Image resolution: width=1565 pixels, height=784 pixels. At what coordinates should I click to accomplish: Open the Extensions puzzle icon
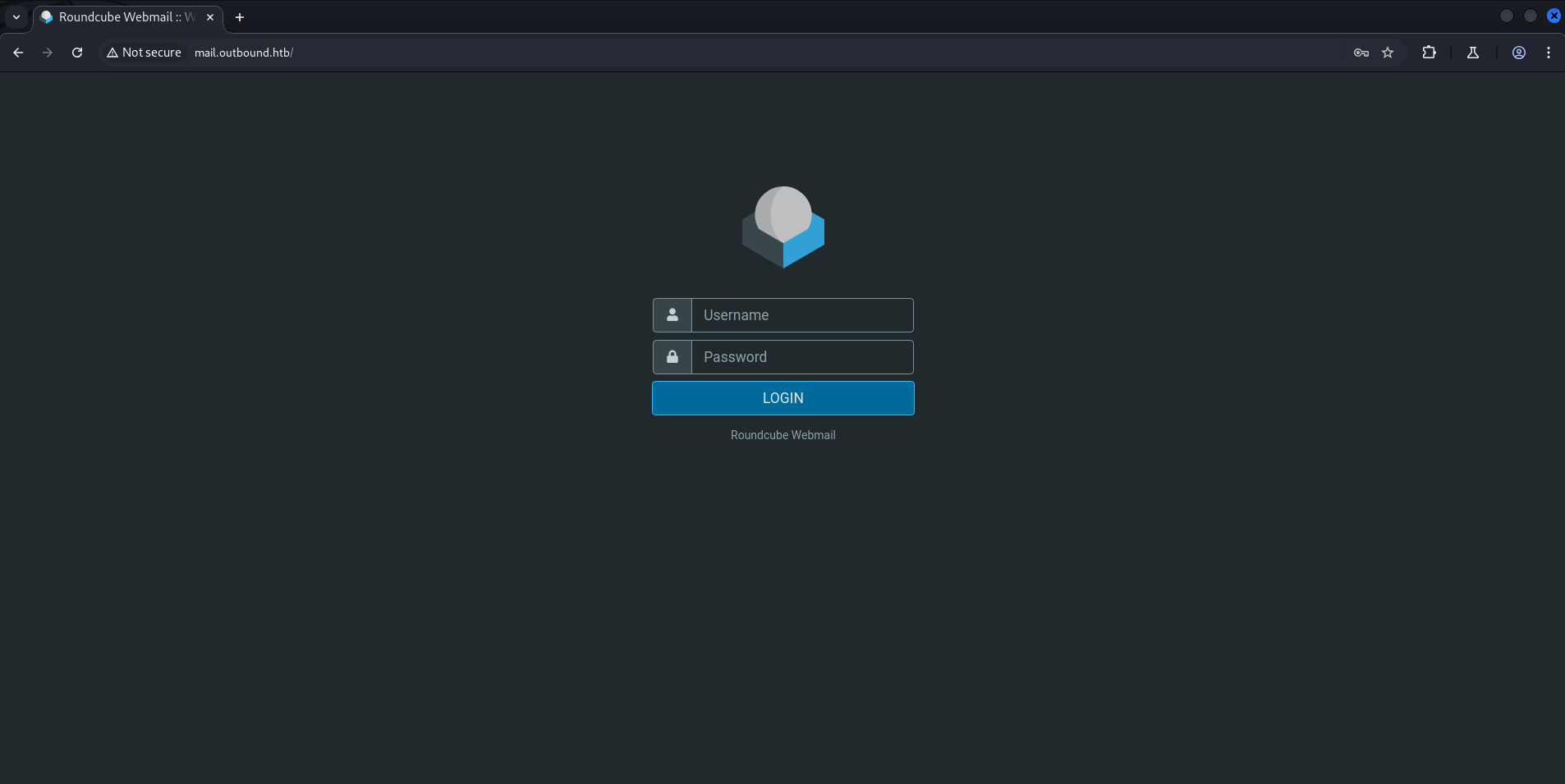coord(1429,53)
